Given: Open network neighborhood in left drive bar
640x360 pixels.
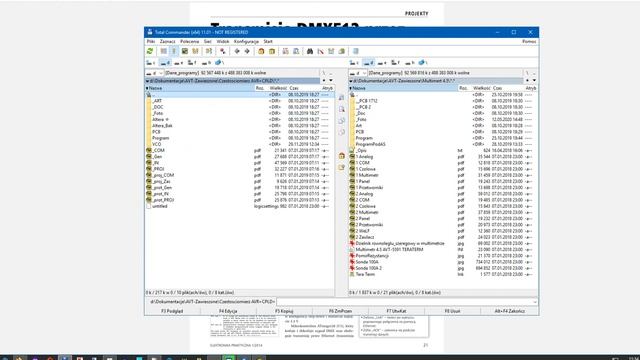Looking at the screenshot, I should 219,63.
